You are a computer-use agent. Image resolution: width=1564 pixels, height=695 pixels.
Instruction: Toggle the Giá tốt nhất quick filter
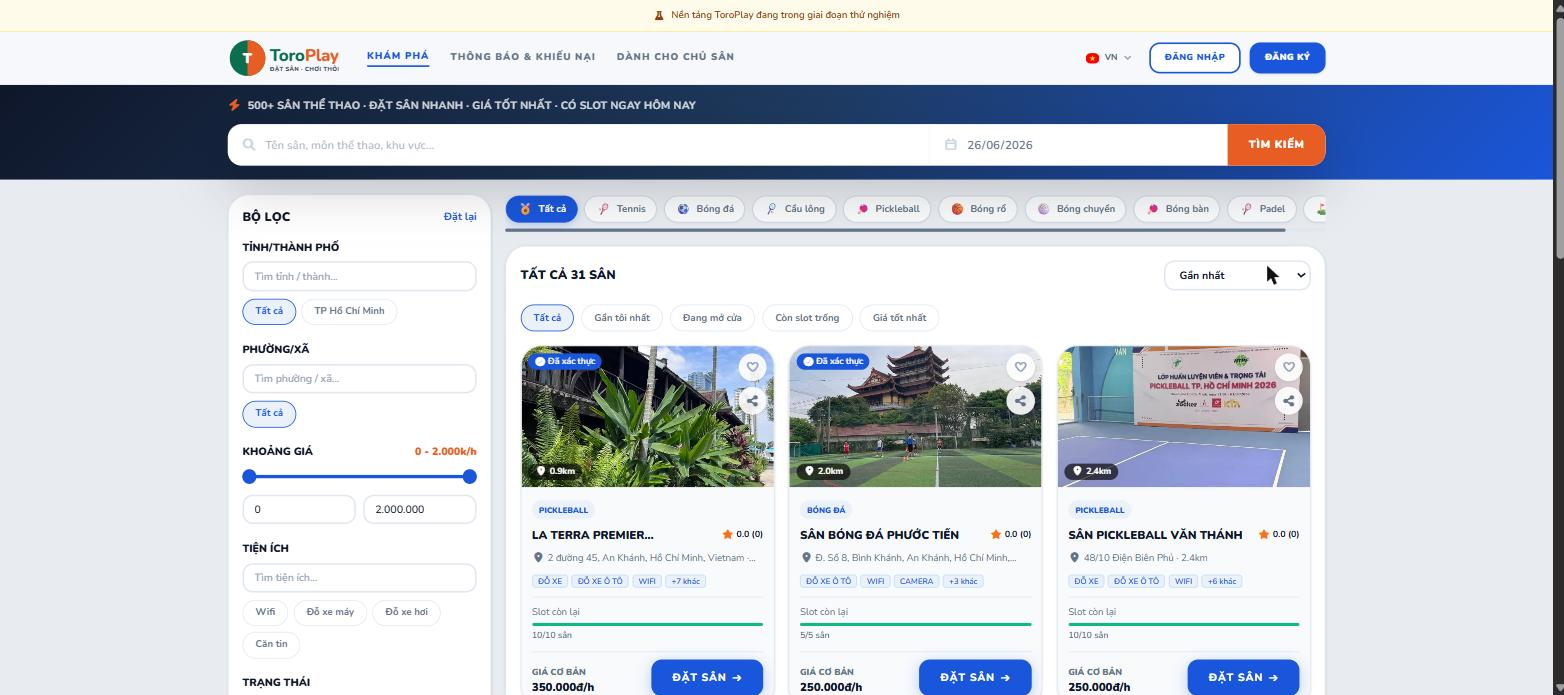899,318
